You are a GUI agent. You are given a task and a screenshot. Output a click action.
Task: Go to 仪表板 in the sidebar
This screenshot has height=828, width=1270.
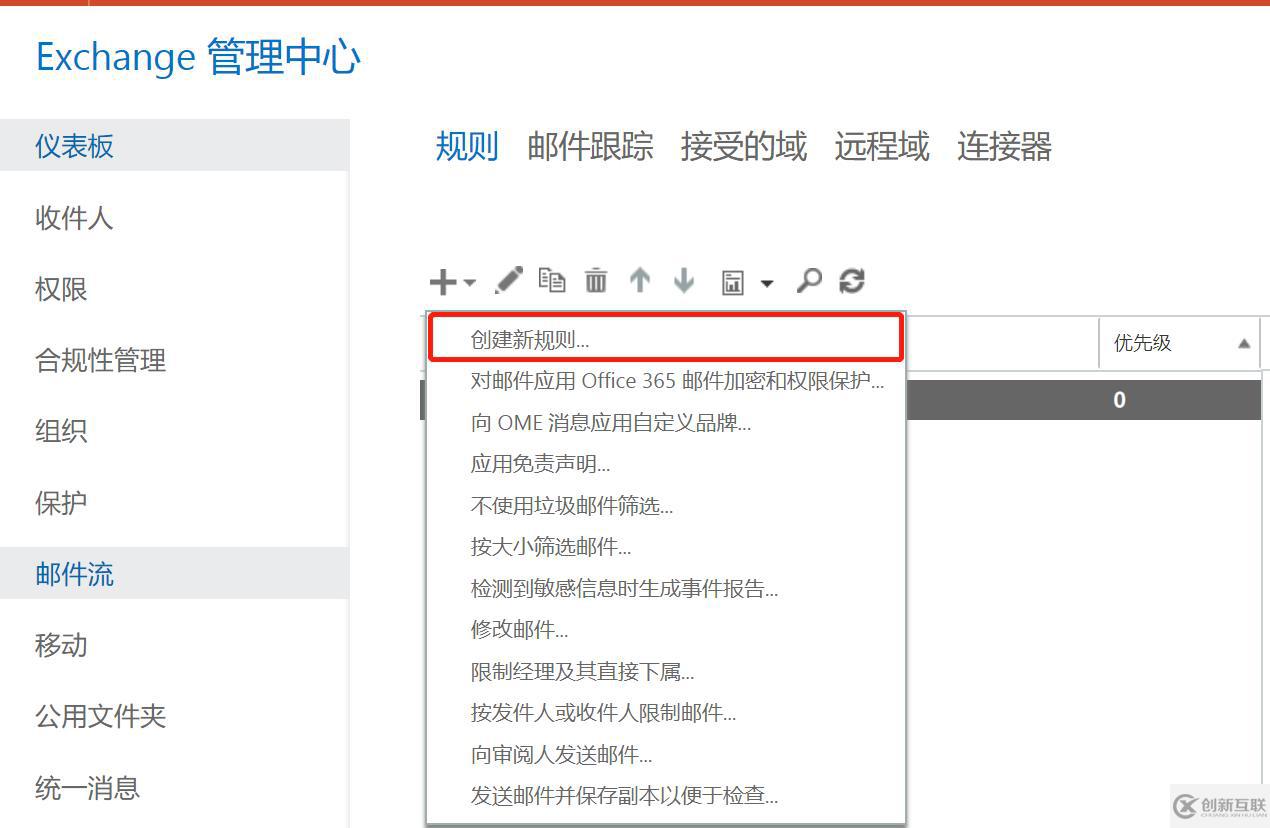[174, 145]
